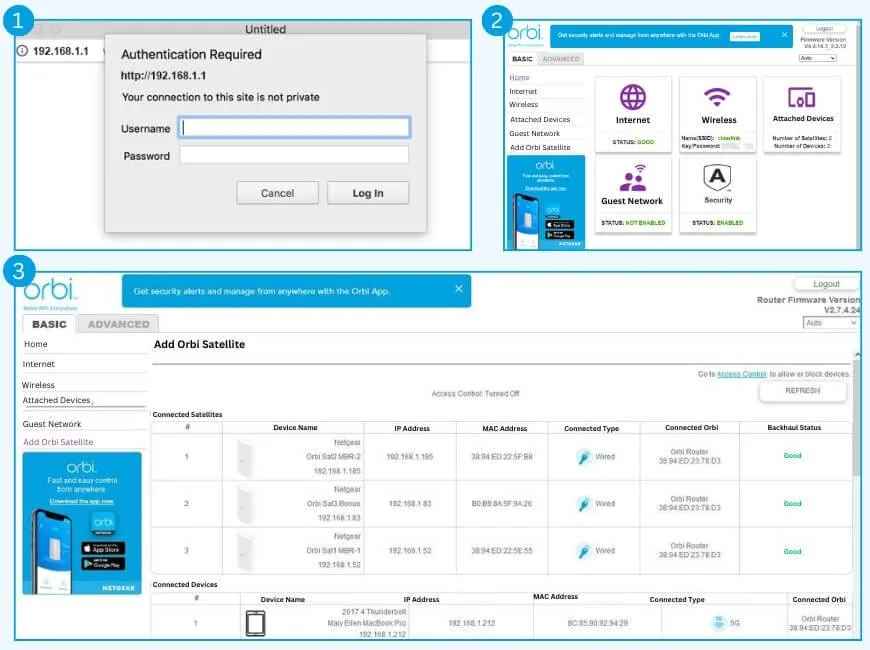Viewport: 870px width, 650px height.
Task: Click the Log In button
Action: click(368, 193)
